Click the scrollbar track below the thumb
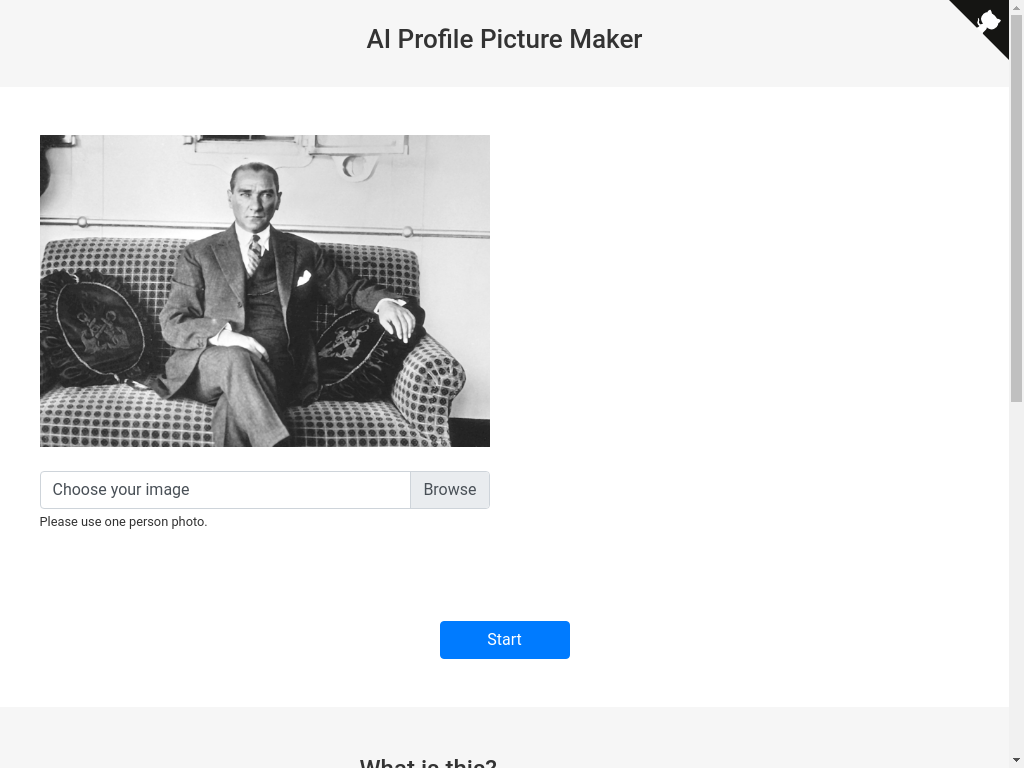Image resolution: width=1024 pixels, height=768 pixels. pyautogui.click(x=1016, y=580)
